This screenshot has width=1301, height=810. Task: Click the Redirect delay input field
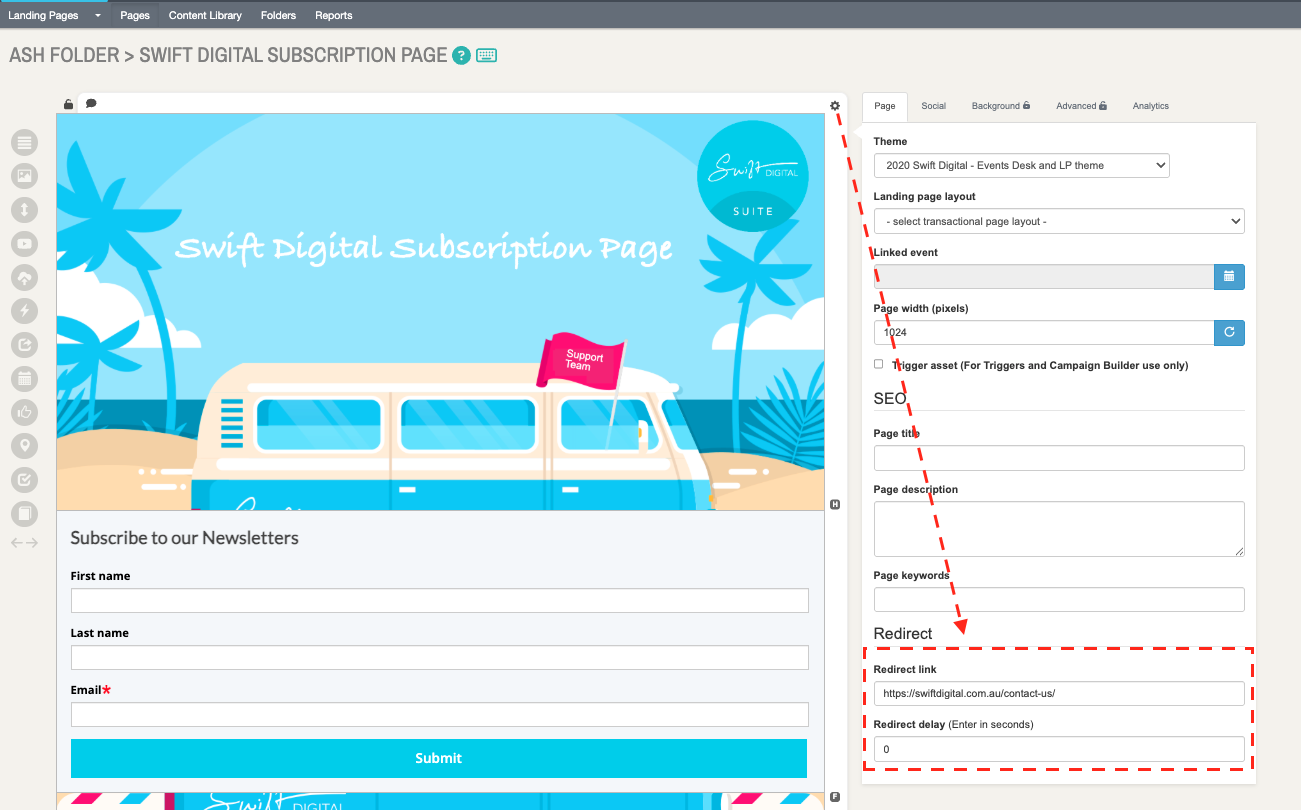[x=1059, y=749]
